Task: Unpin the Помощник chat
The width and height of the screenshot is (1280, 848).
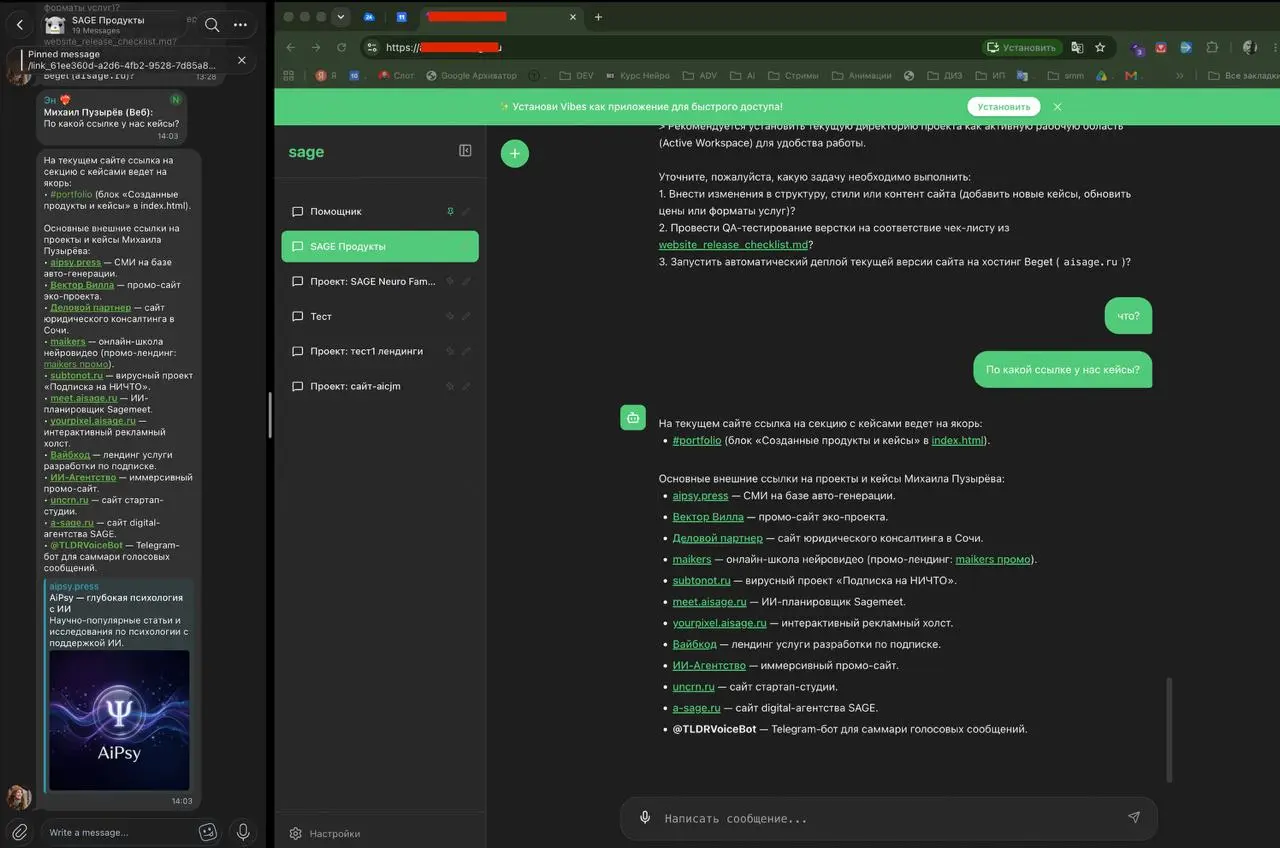Action: coord(450,211)
